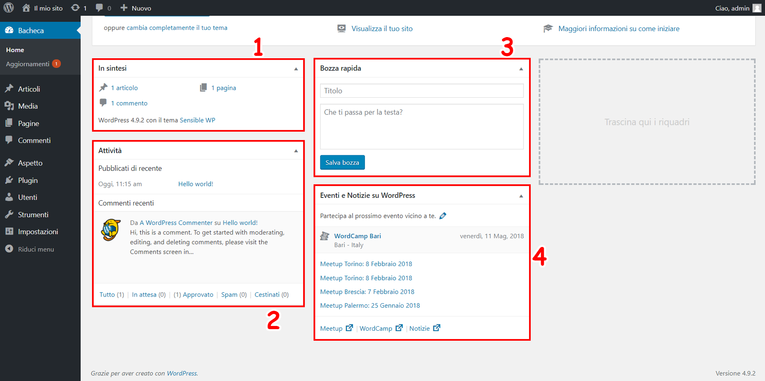Screen dimensions: 765x381
Task: Filter comments by Cestinati
Action: (272, 295)
